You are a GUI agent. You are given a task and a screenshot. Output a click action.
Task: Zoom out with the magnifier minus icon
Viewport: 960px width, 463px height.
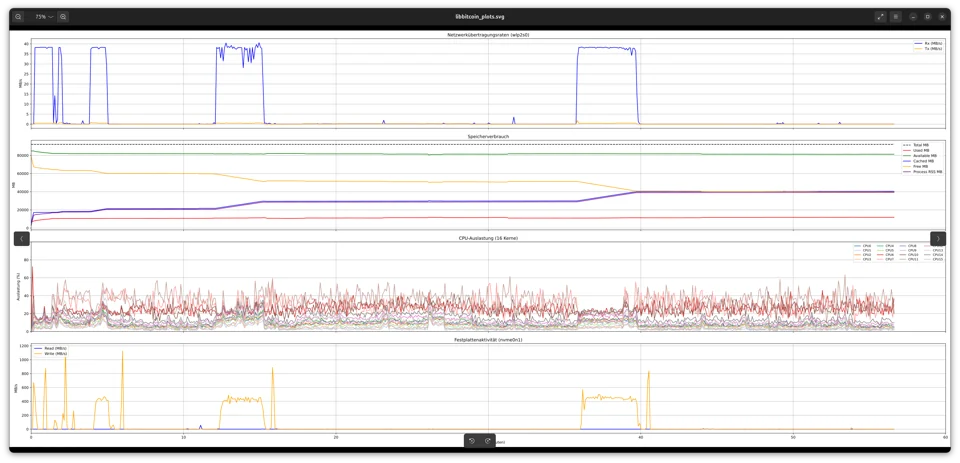(x=18, y=17)
